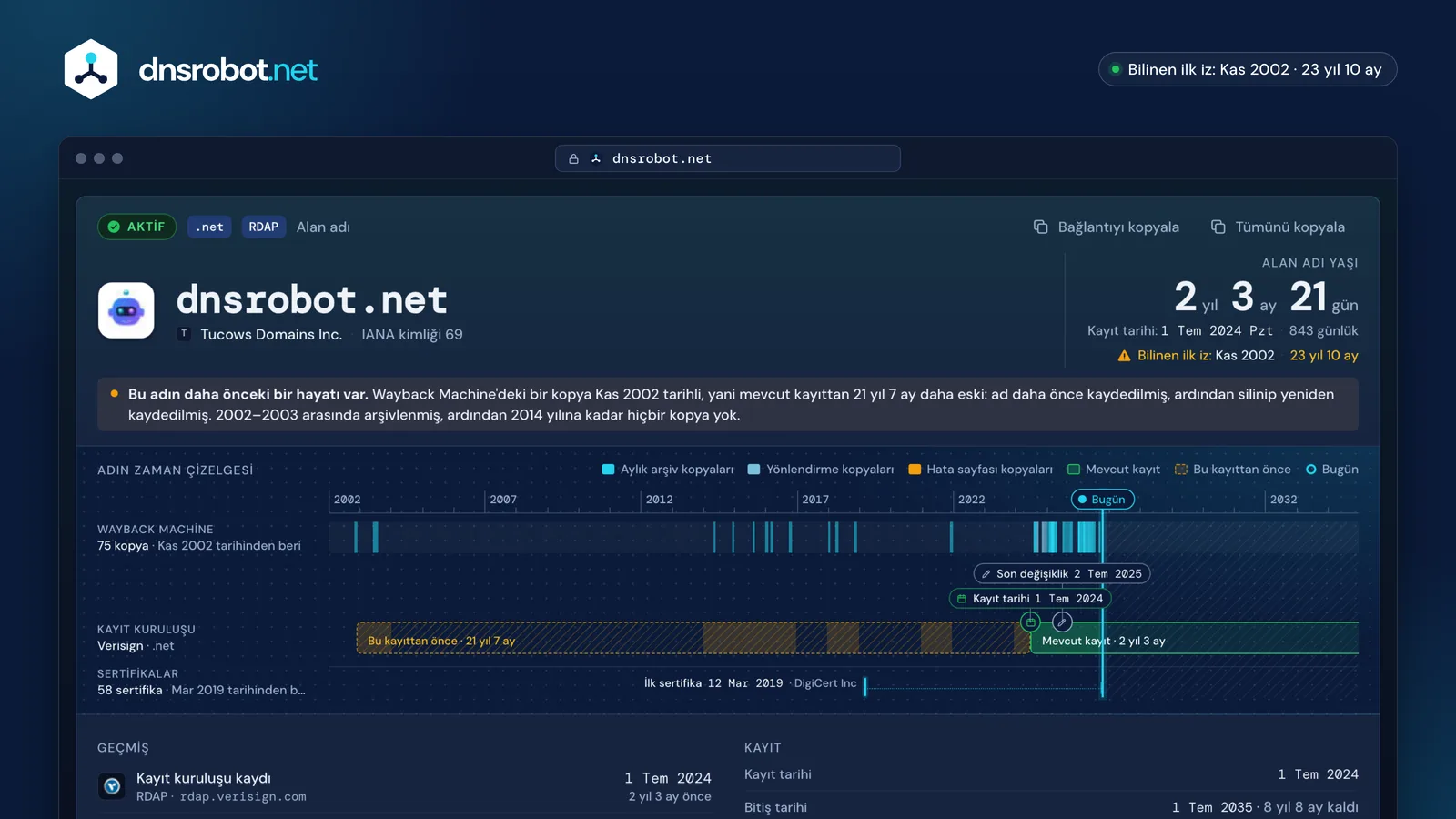Click the Verisign icon in Geçmiş list

pos(112,786)
